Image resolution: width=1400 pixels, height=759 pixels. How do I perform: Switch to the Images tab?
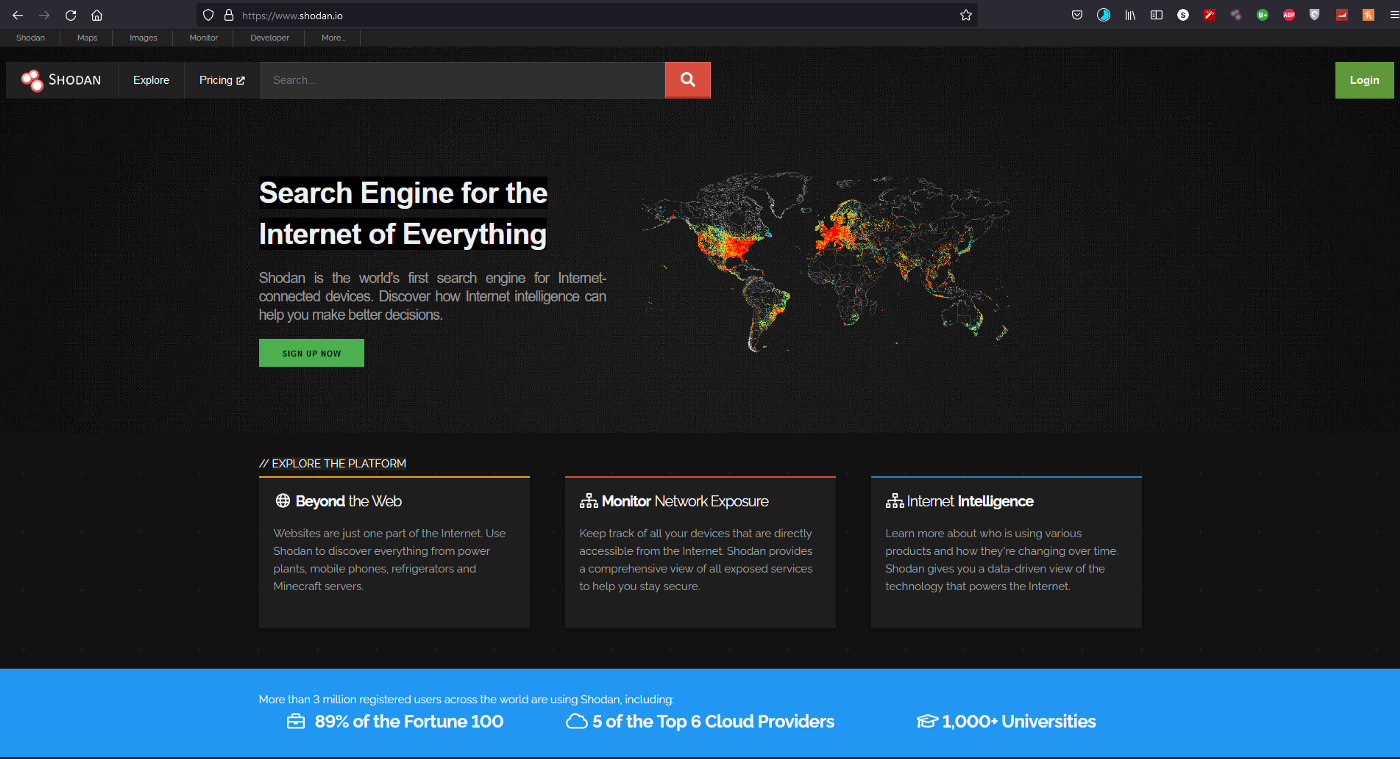click(x=143, y=38)
